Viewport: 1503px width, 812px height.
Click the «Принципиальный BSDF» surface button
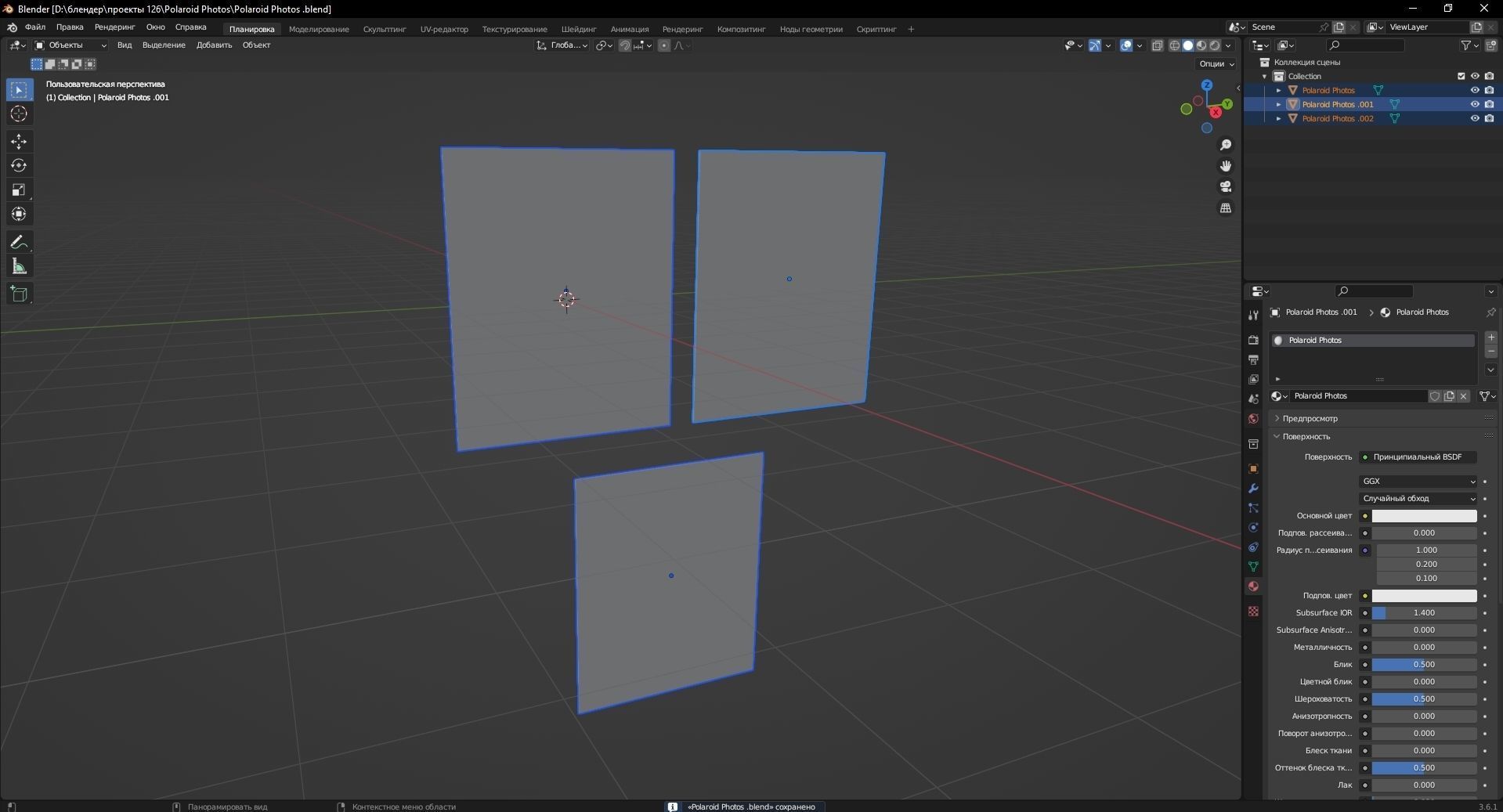tap(1418, 457)
